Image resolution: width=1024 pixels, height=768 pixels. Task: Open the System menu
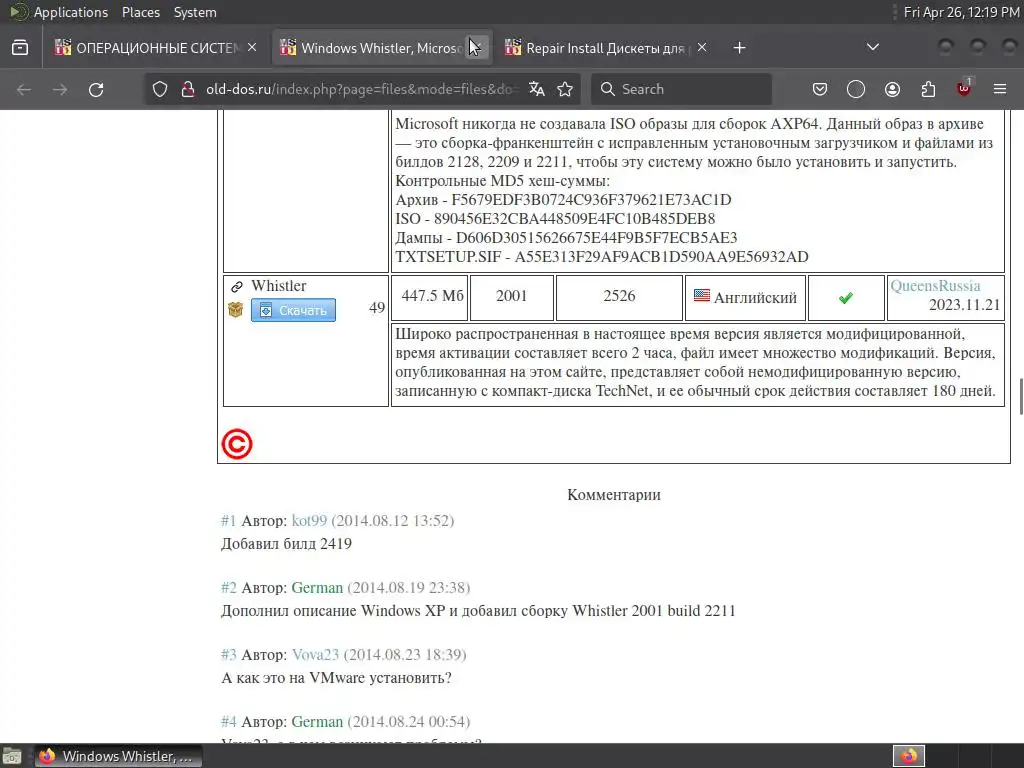point(195,12)
